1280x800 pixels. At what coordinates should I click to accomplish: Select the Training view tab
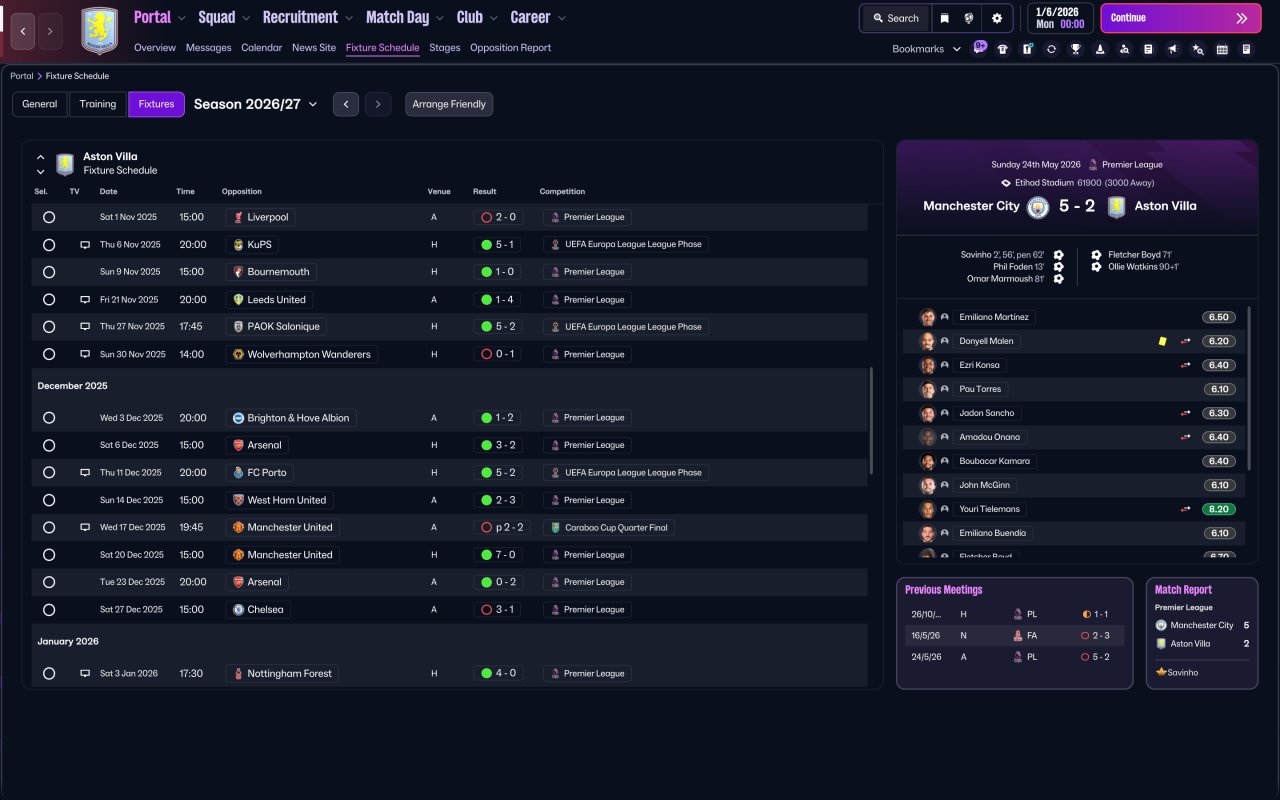(98, 104)
